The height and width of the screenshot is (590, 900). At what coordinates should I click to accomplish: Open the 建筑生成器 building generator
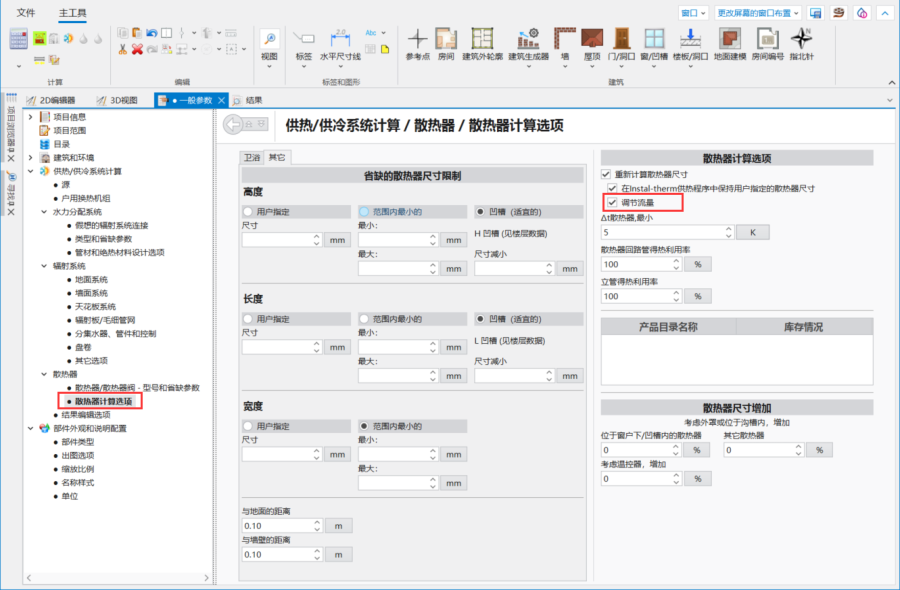pos(529,41)
